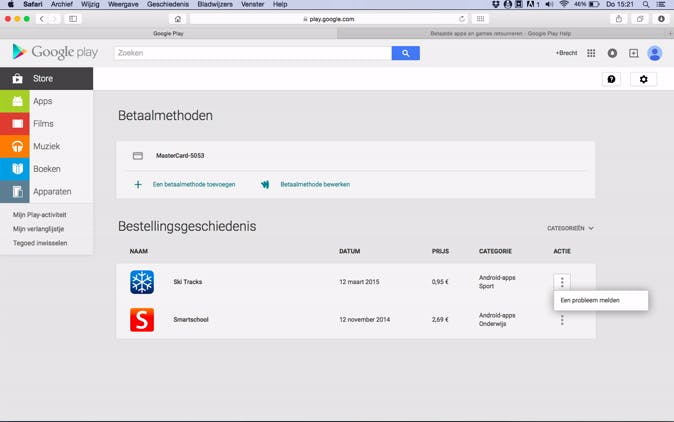This screenshot has height=422, width=674.
Task: Open the Muziek section
Action: (x=46, y=147)
